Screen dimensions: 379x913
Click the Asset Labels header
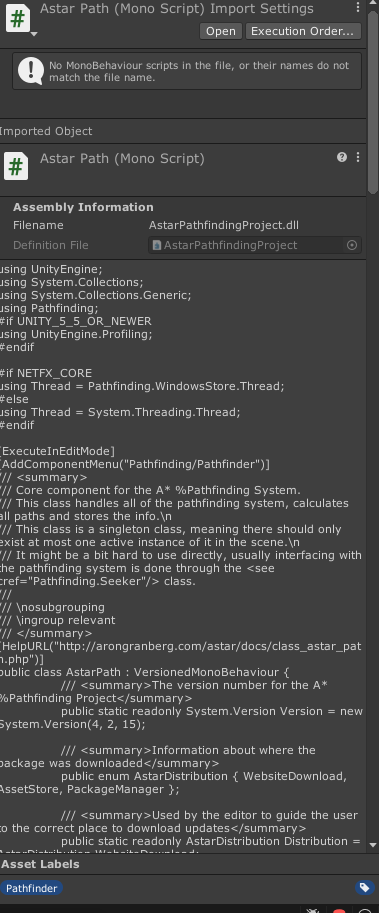pos(40,864)
